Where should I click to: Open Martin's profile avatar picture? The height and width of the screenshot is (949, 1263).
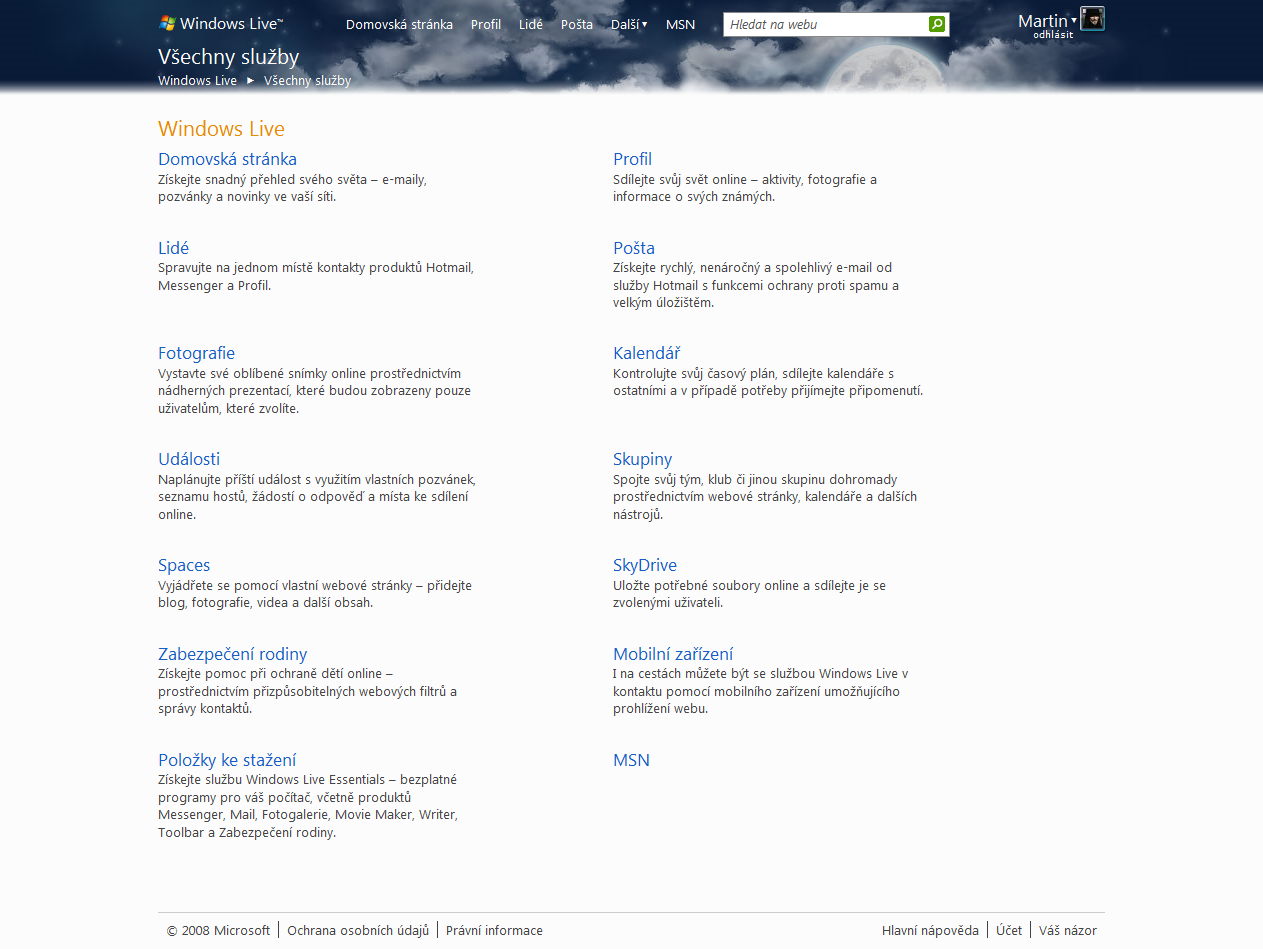[1092, 19]
